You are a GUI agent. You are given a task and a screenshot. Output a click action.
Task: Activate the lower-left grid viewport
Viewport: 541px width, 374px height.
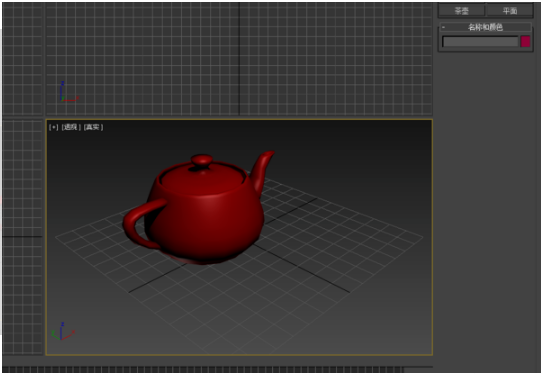22,237
